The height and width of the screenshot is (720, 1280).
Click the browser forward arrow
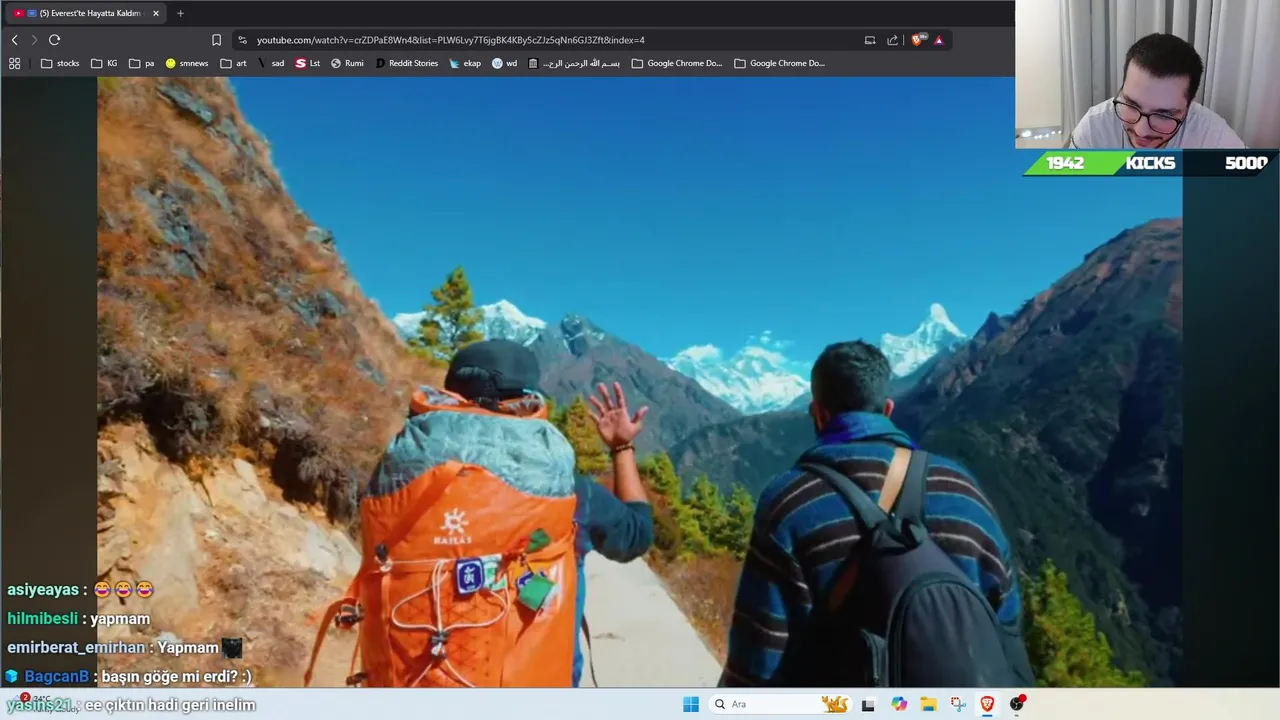coord(34,40)
